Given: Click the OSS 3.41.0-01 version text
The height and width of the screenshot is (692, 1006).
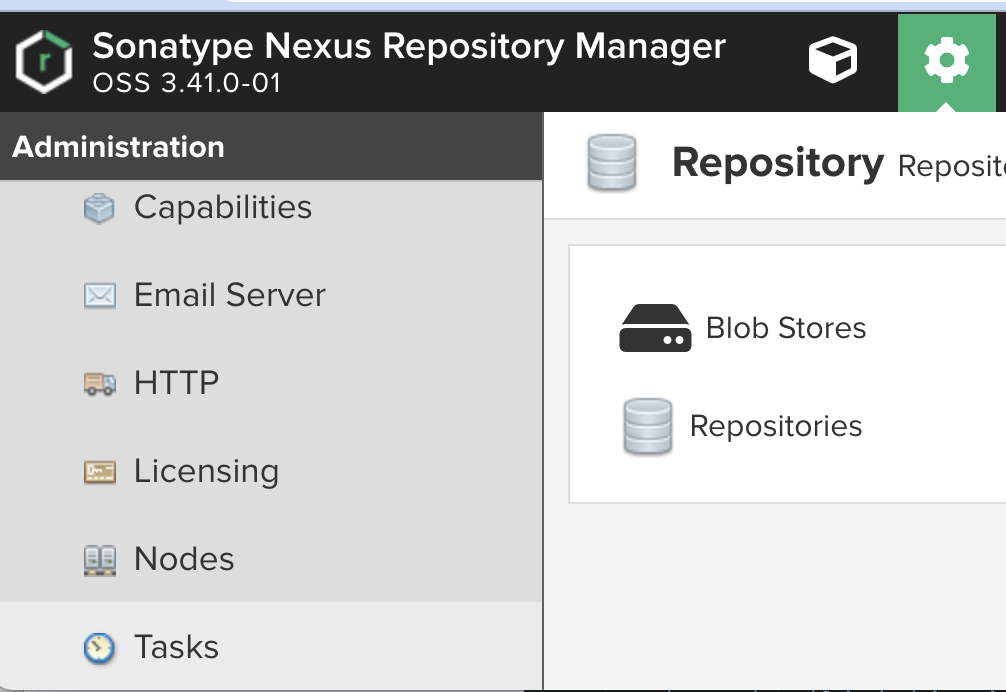Looking at the screenshot, I should [187, 83].
